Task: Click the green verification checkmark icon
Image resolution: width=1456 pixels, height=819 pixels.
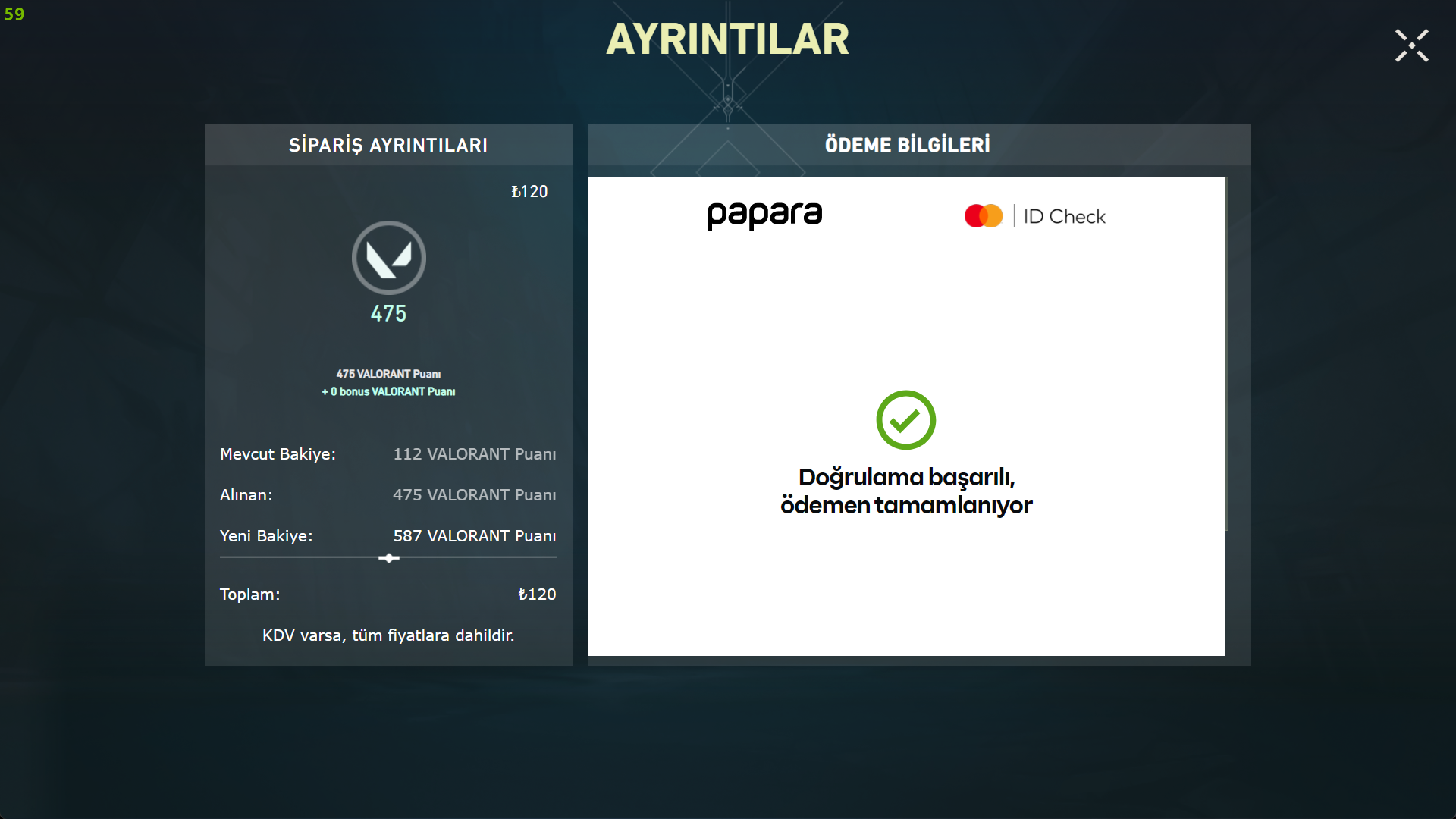Action: pyautogui.click(x=905, y=420)
